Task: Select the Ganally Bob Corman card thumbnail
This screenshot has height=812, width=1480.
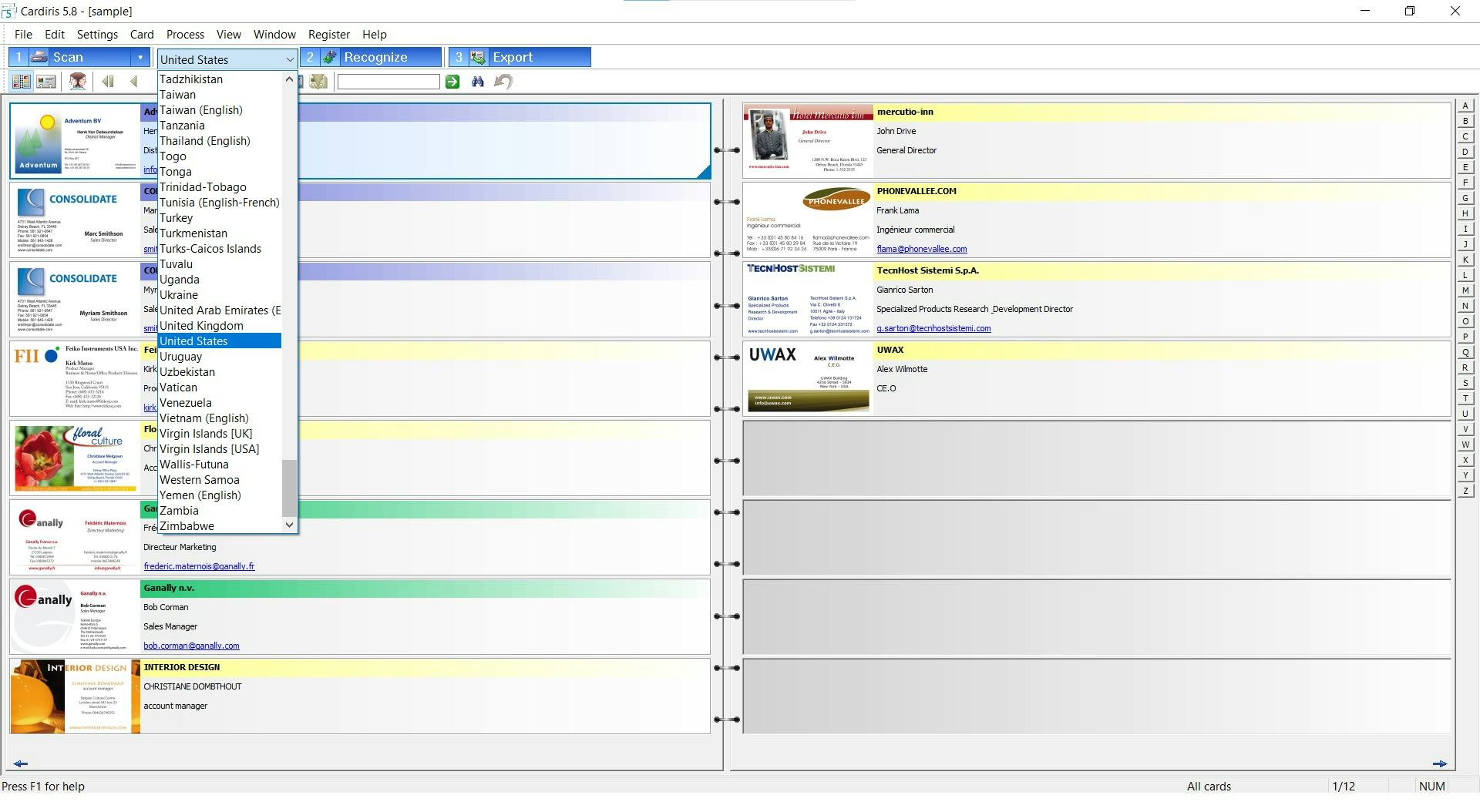Action: 76,617
